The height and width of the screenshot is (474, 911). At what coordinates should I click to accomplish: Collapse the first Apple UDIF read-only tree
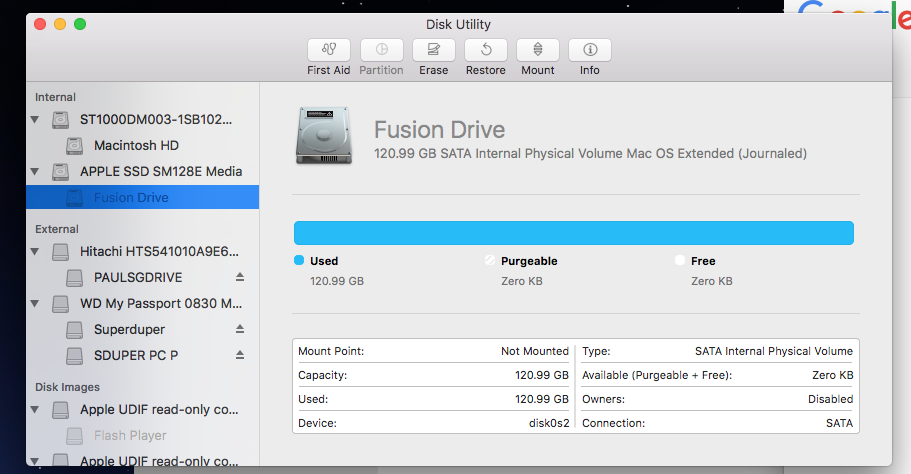(35, 410)
